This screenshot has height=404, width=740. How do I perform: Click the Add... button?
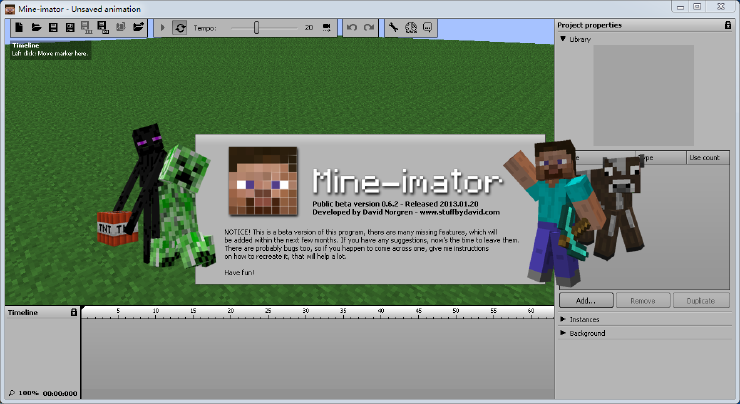(586, 300)
